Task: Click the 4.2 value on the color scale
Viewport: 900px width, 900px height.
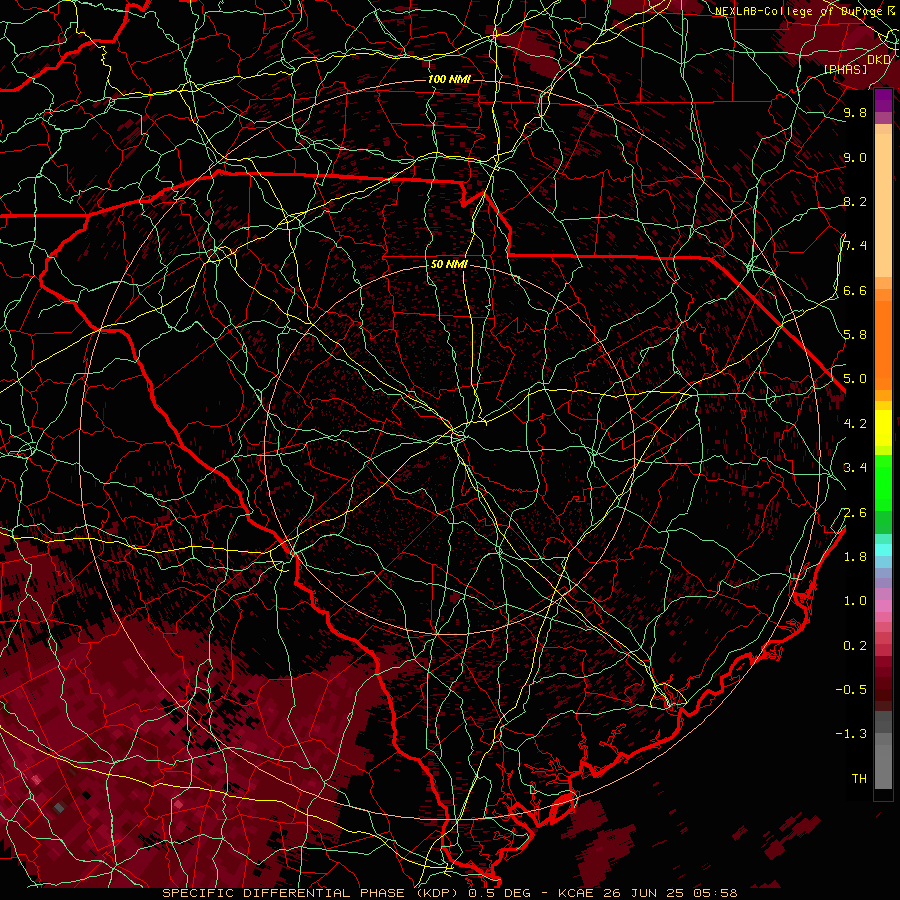Action: click(x=855, y=423)
